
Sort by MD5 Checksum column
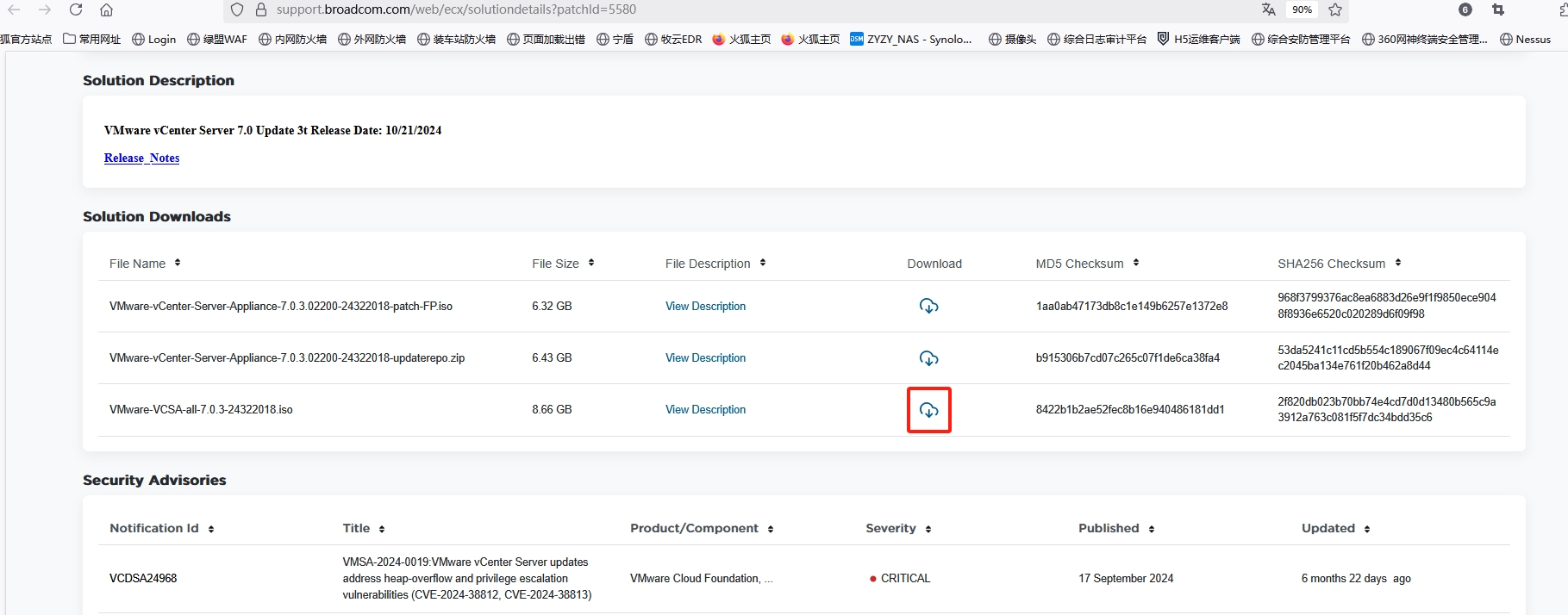pos(1136,263)
